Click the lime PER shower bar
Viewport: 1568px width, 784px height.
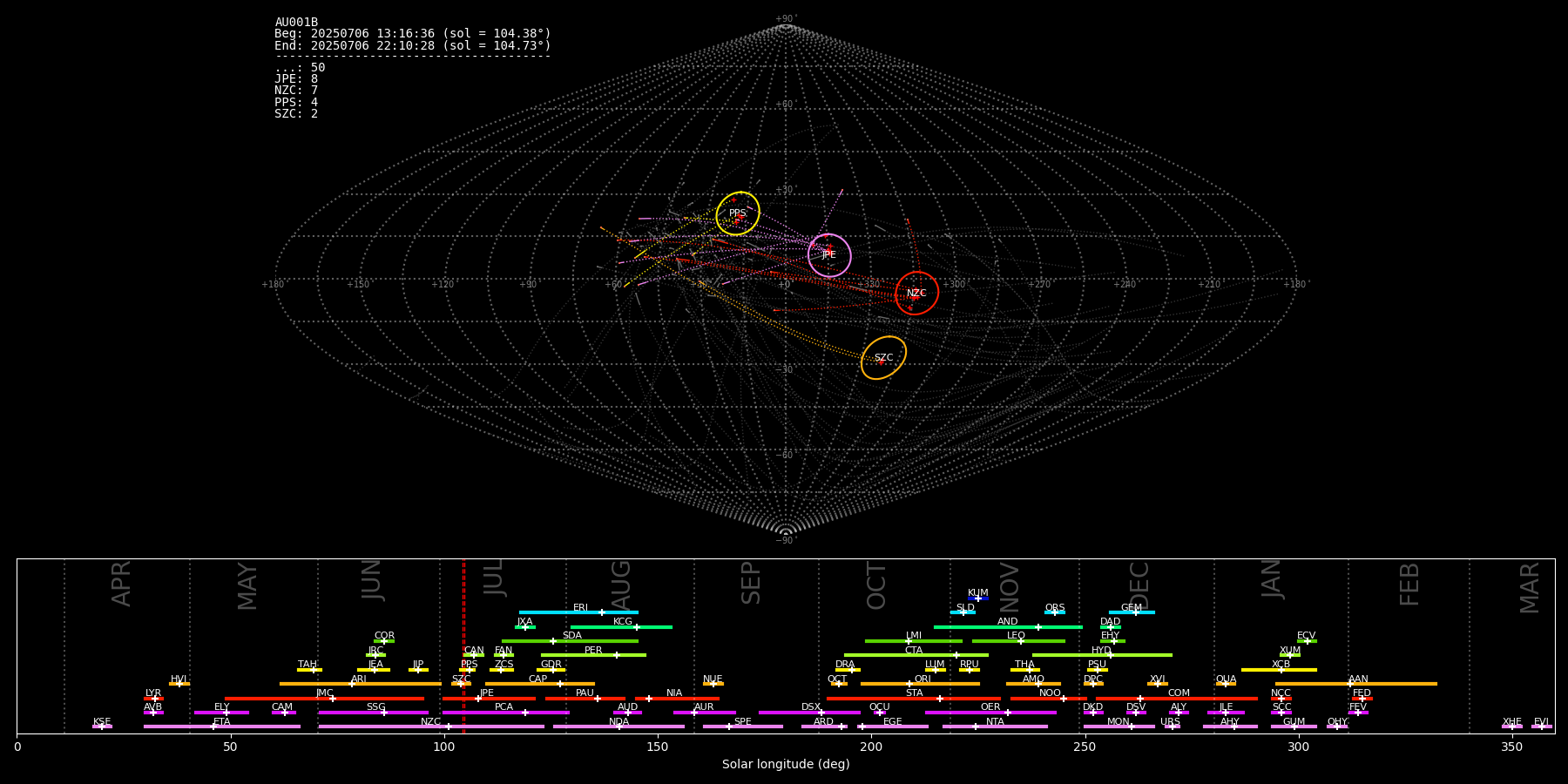pyautogui.click(x=593, y=655)
